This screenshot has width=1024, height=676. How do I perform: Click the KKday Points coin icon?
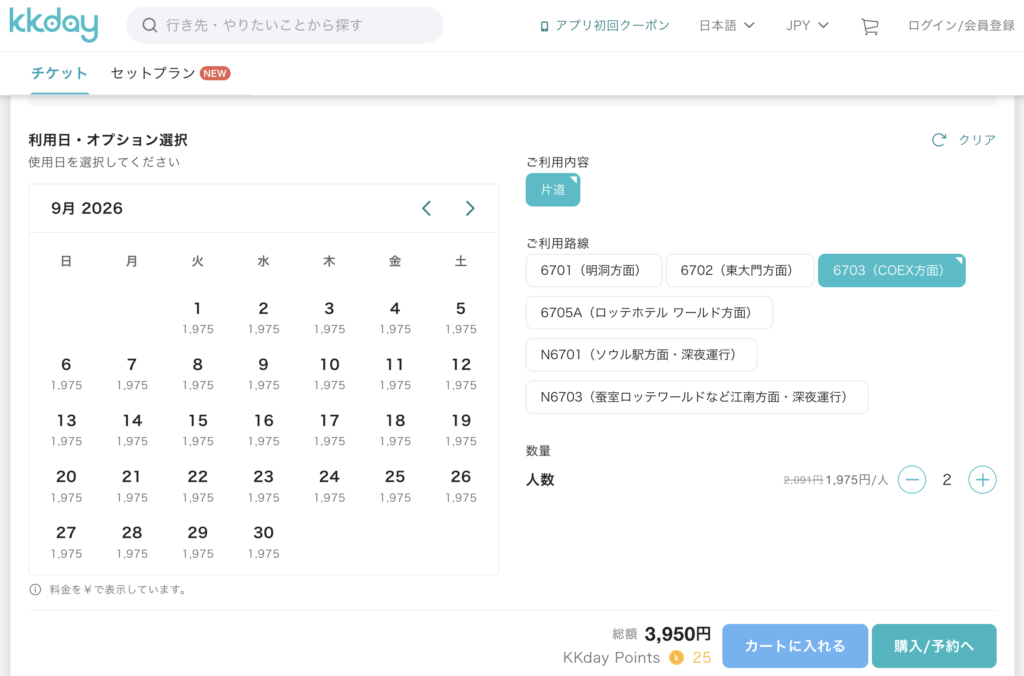pyautogui.click(x=677, y=657)
